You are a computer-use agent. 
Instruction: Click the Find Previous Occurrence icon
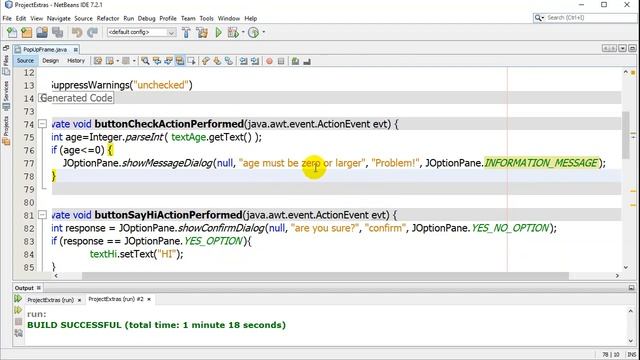coord(157,61)
